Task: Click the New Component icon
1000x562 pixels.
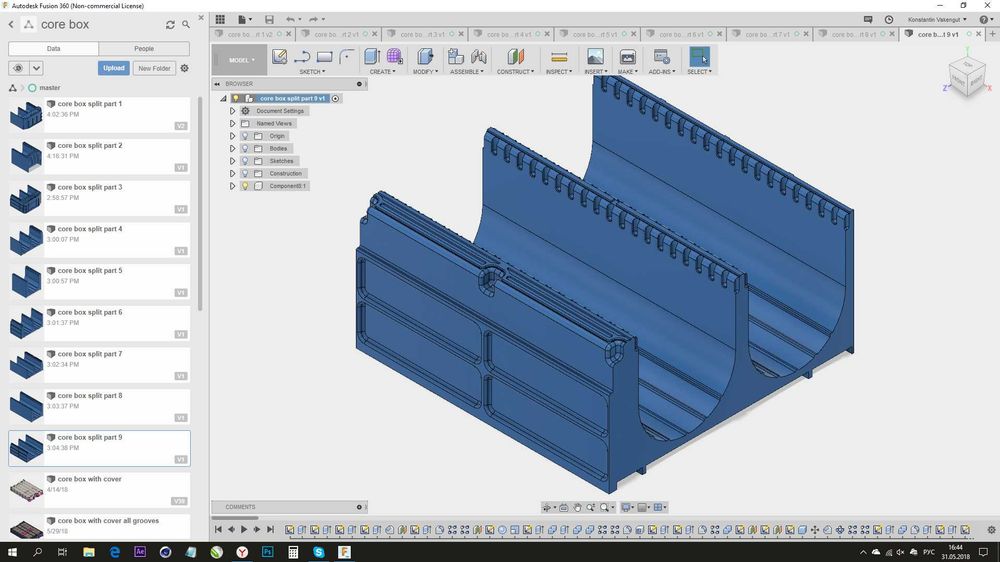Action: [x=455, y=57]
